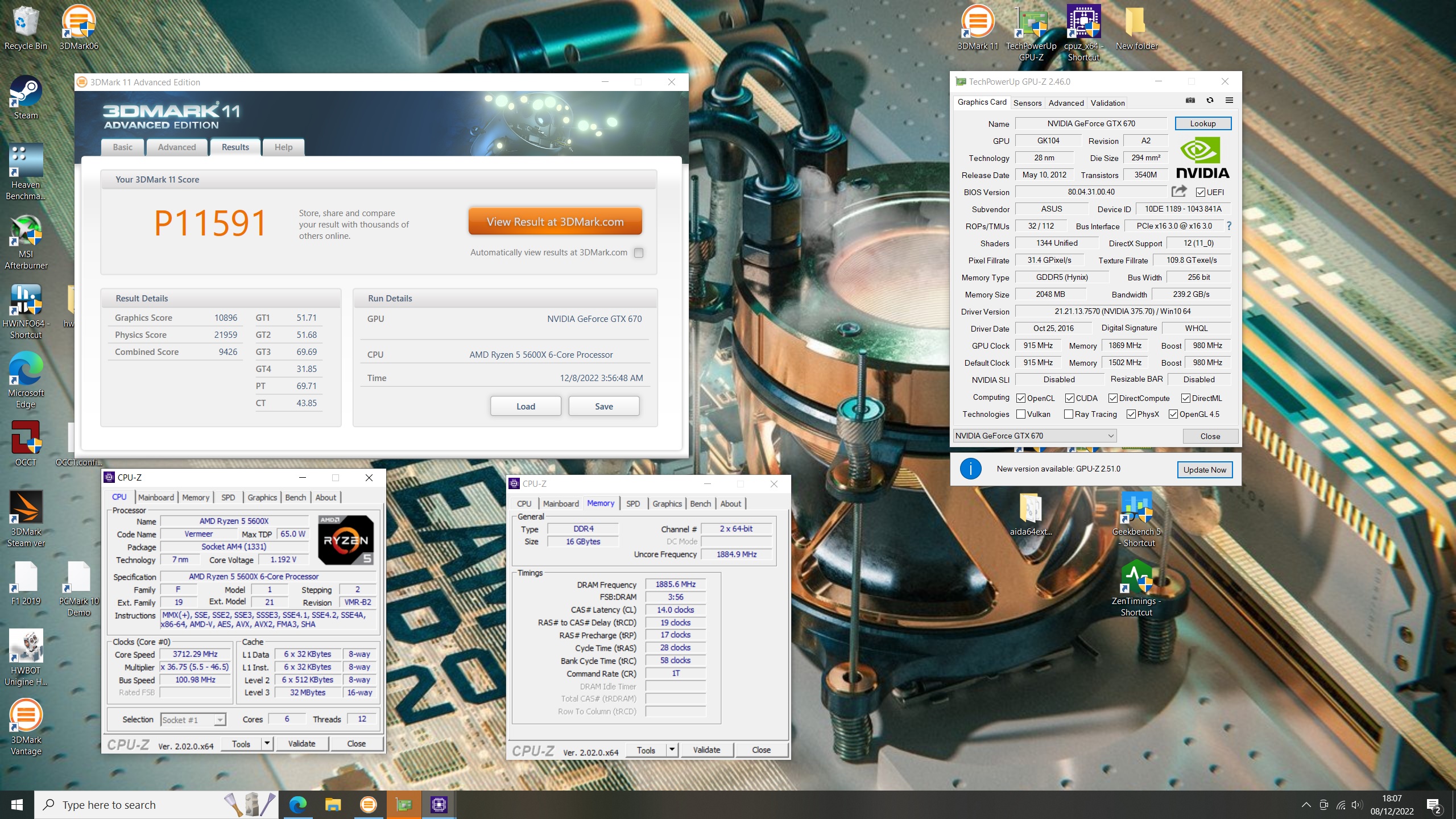
Task: Launch ZenTimings shortcut
Action: click(x=1136, y=589)
